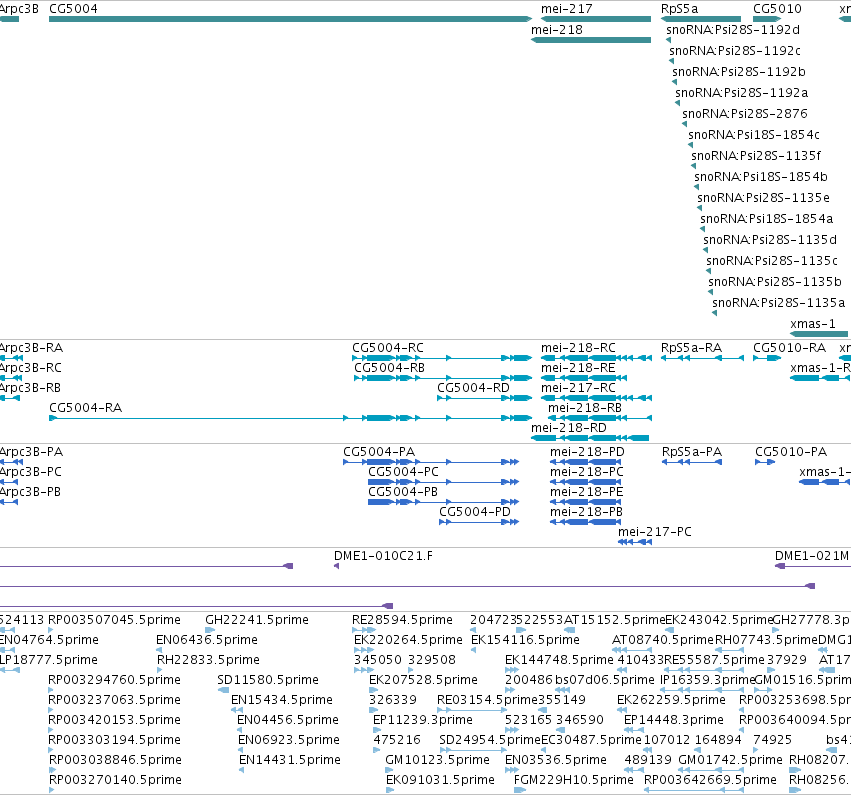851x795 pixels.
Task: Open the mei-218-RD transcript label
Action: coord(568,428)
